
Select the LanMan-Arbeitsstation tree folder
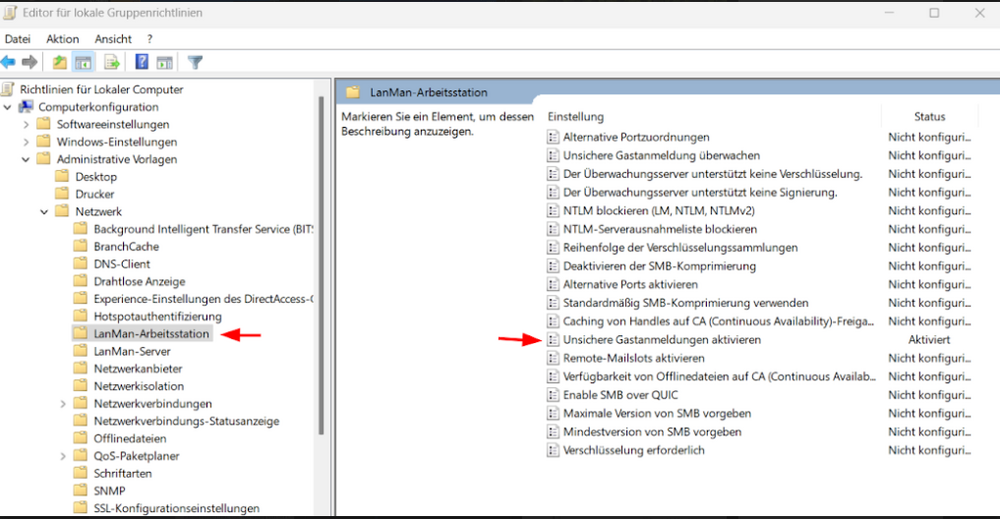151,333
